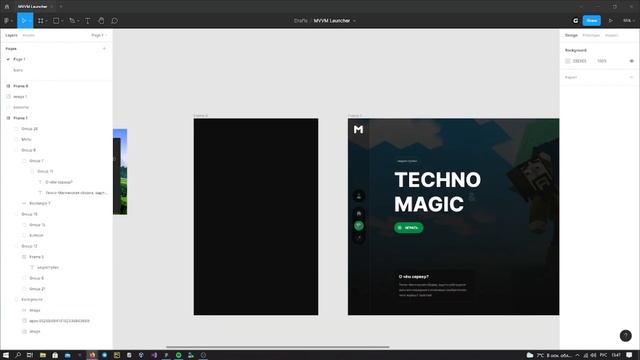
Task: Open the Help question mark button
Action: pyautogui.click(x=625, y=336)
